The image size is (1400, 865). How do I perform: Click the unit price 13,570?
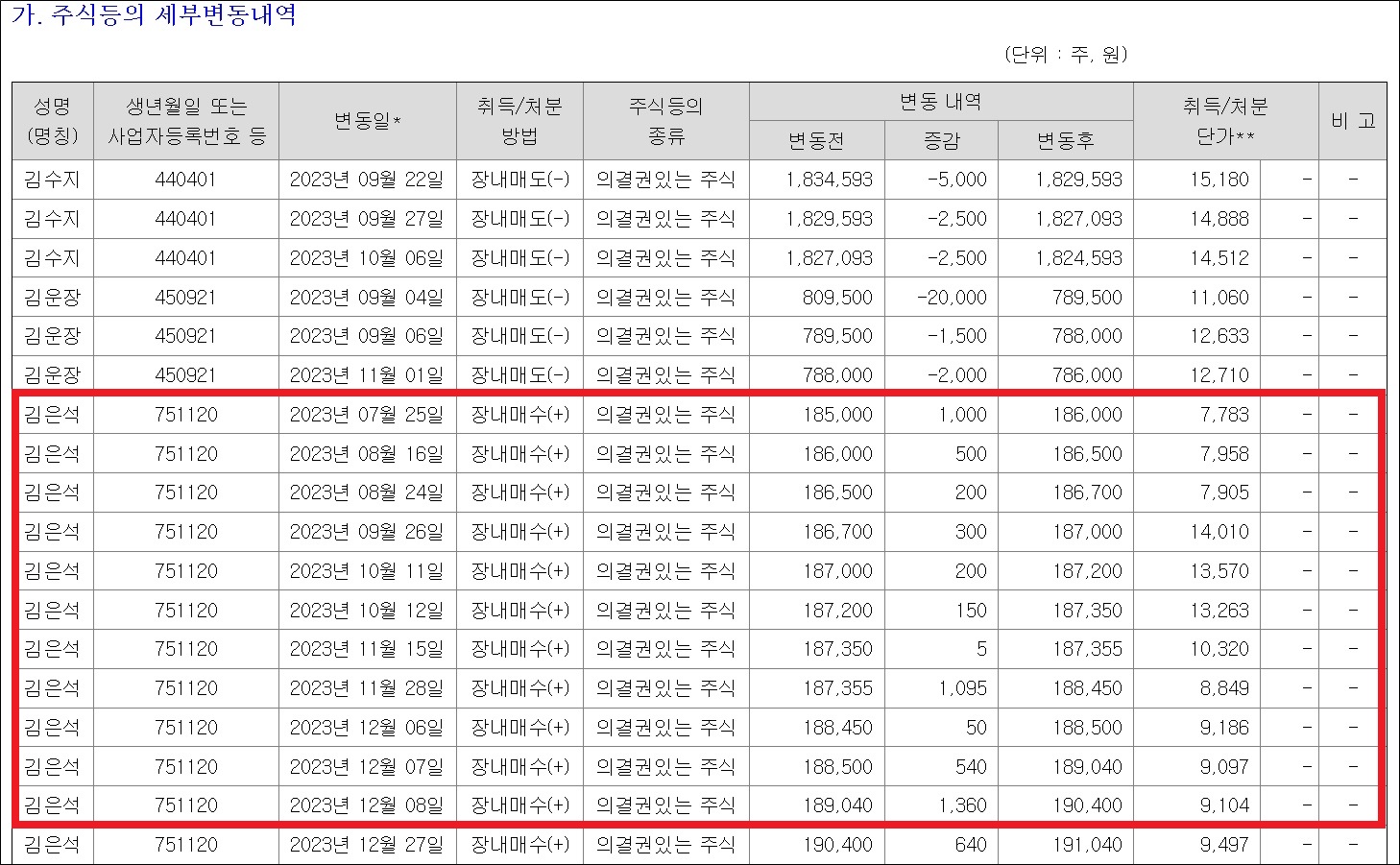pos(1219,571)
